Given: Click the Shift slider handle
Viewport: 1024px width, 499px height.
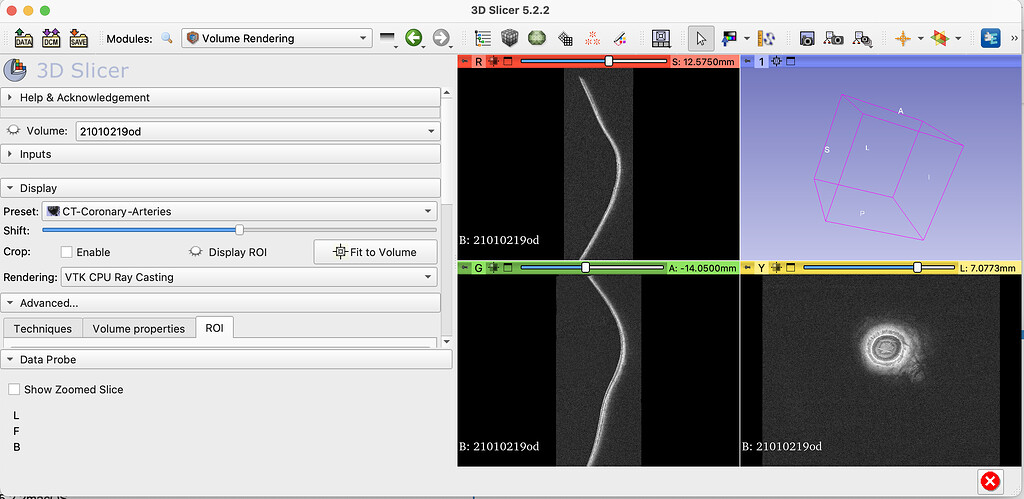Looking at the screenshot, I should point(239,230).
